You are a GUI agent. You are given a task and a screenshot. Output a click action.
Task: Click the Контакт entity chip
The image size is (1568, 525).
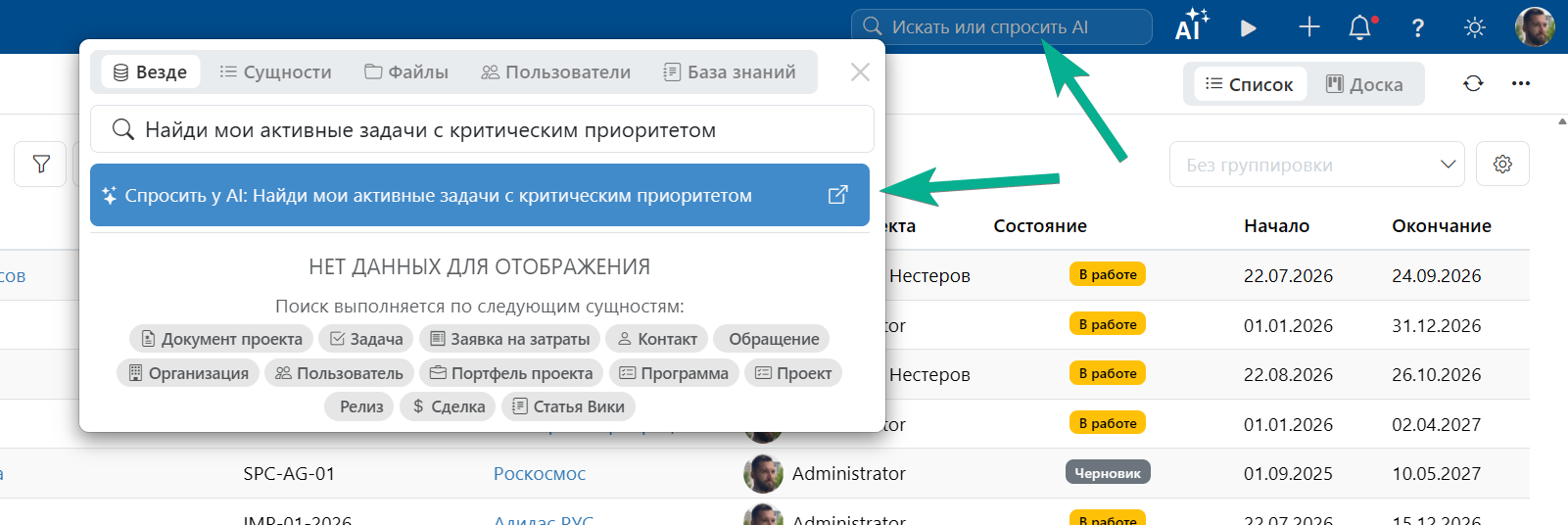[657, 339]
